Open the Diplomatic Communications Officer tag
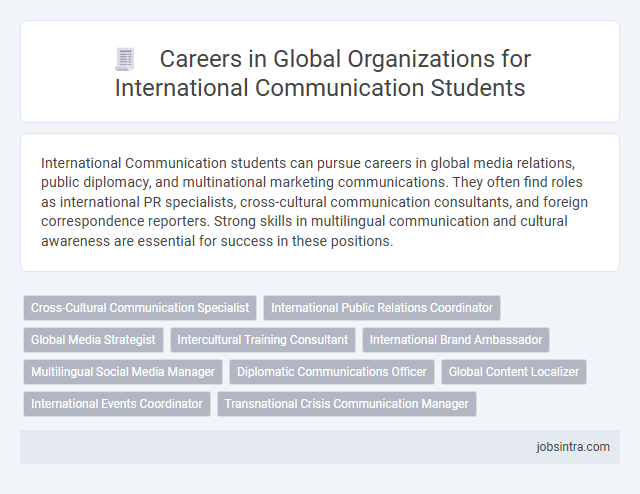The width and height of the screenshot is (640, 494). click(x=332, y=372)
